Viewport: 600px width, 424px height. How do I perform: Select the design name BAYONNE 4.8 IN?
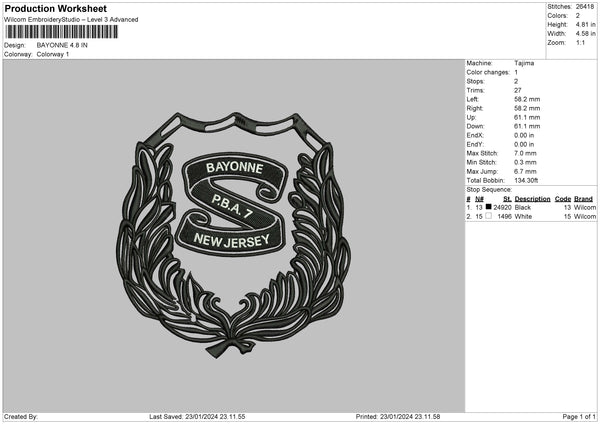click(x=62, y=45)
